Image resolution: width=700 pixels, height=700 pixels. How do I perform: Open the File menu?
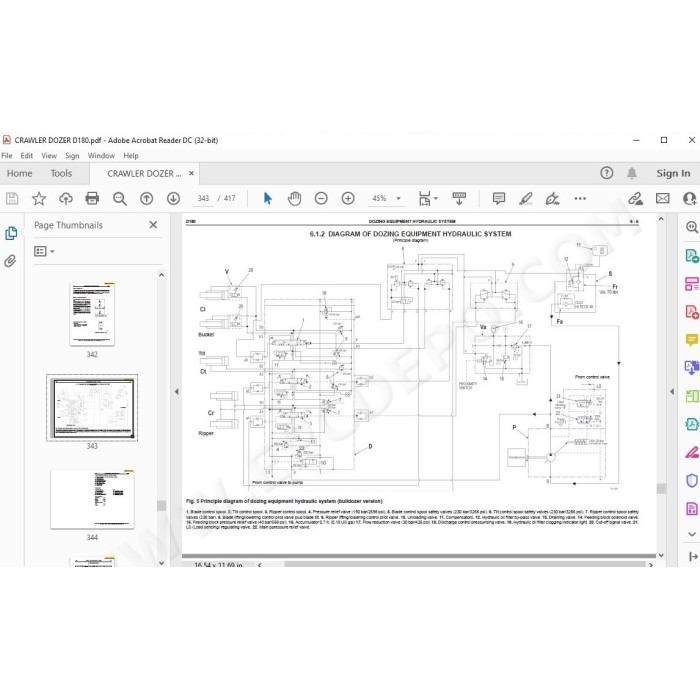7,156
